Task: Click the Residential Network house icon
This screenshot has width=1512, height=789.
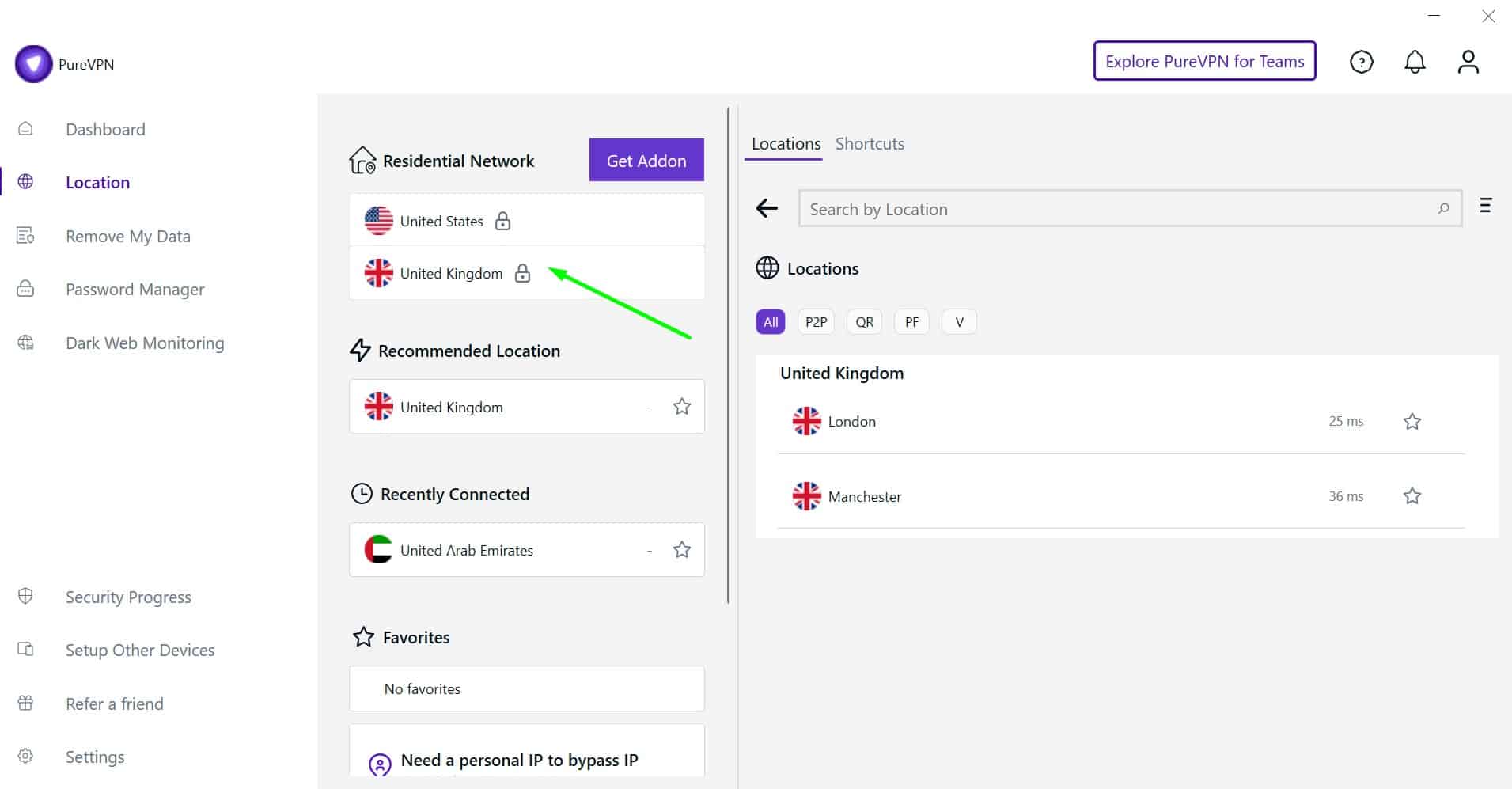Action: [x=362, y=160]
